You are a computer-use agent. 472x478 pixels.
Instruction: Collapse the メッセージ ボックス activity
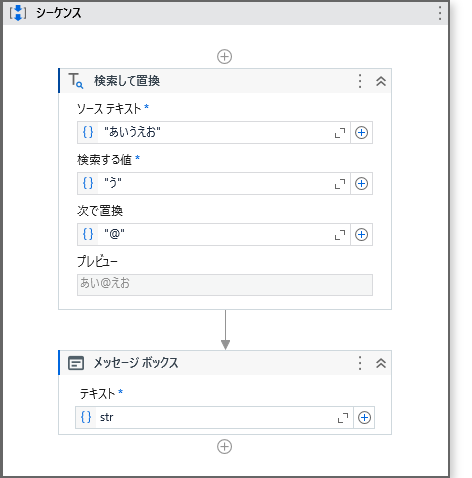[x=381, y=363]
